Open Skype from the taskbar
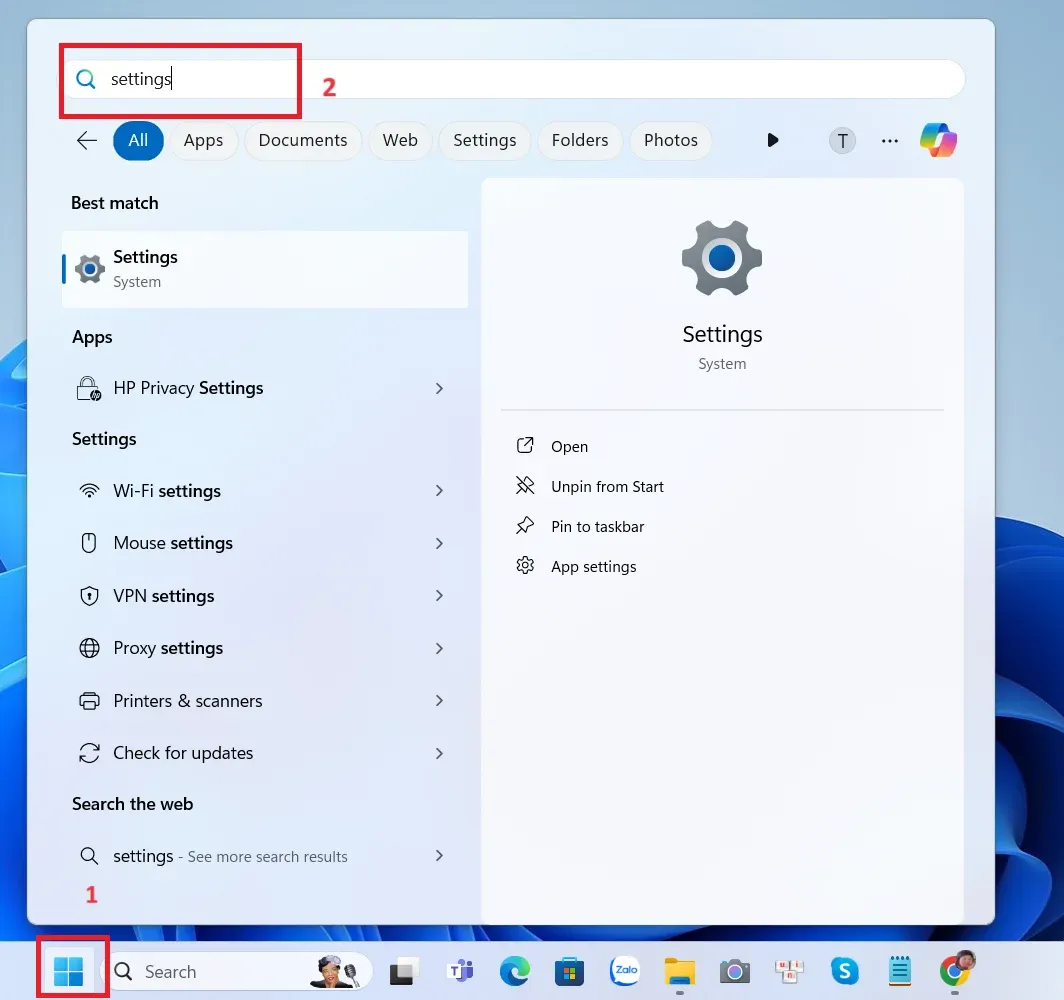The width and height of the screenshot is (1064, 1000). (845, 971)
